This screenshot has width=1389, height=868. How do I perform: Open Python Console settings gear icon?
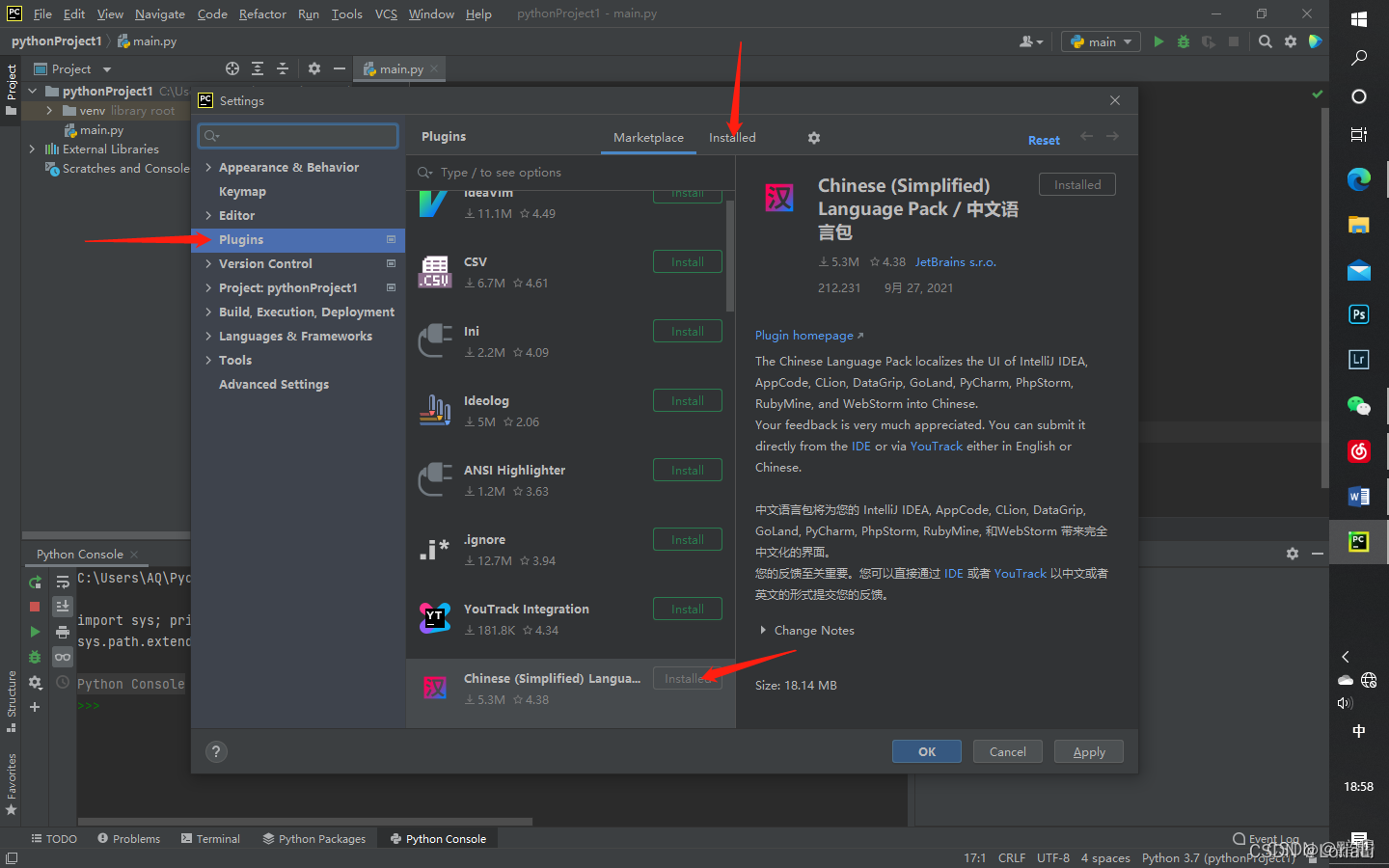click(x=35, y=682)
